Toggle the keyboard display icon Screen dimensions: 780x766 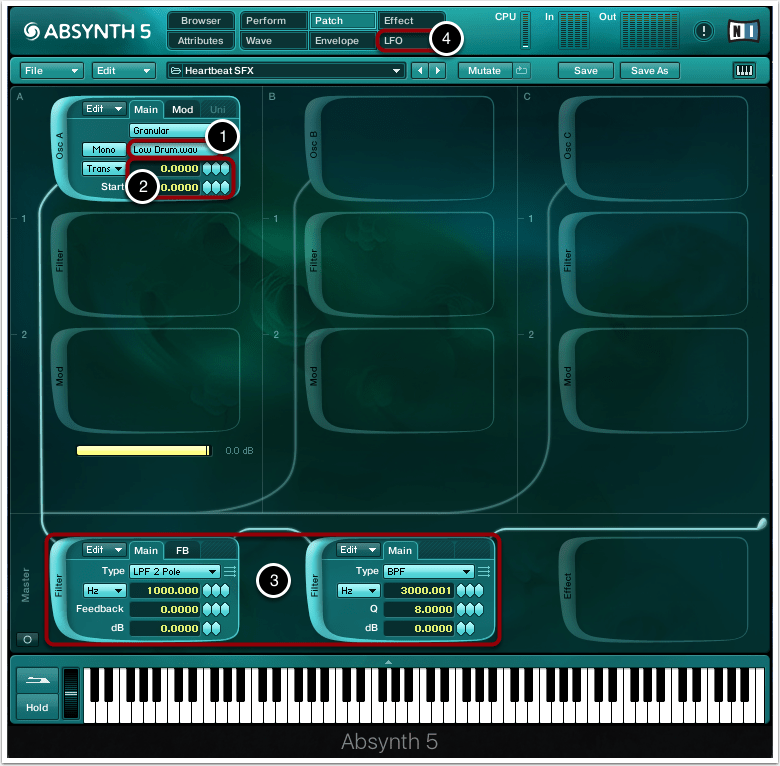pyautogui.click(x=744, y=71)
